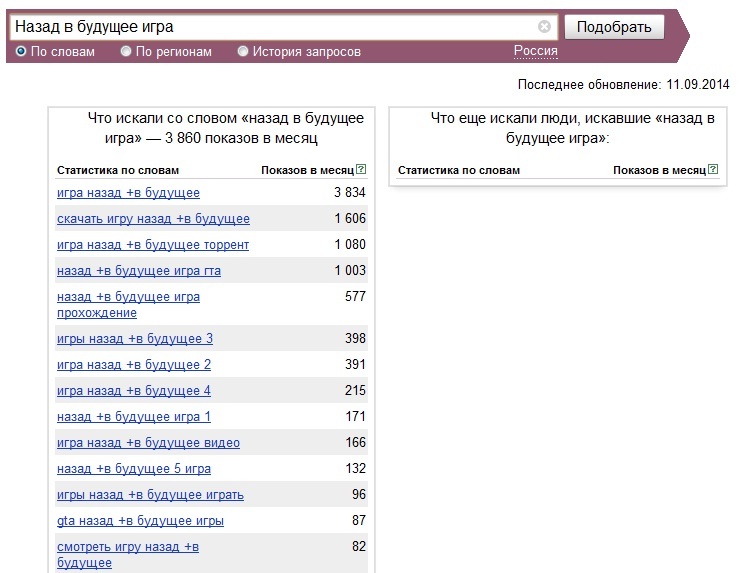Open link 'gta назад +в будущее игры'
The image size is (740, 573).
[140, 521]
